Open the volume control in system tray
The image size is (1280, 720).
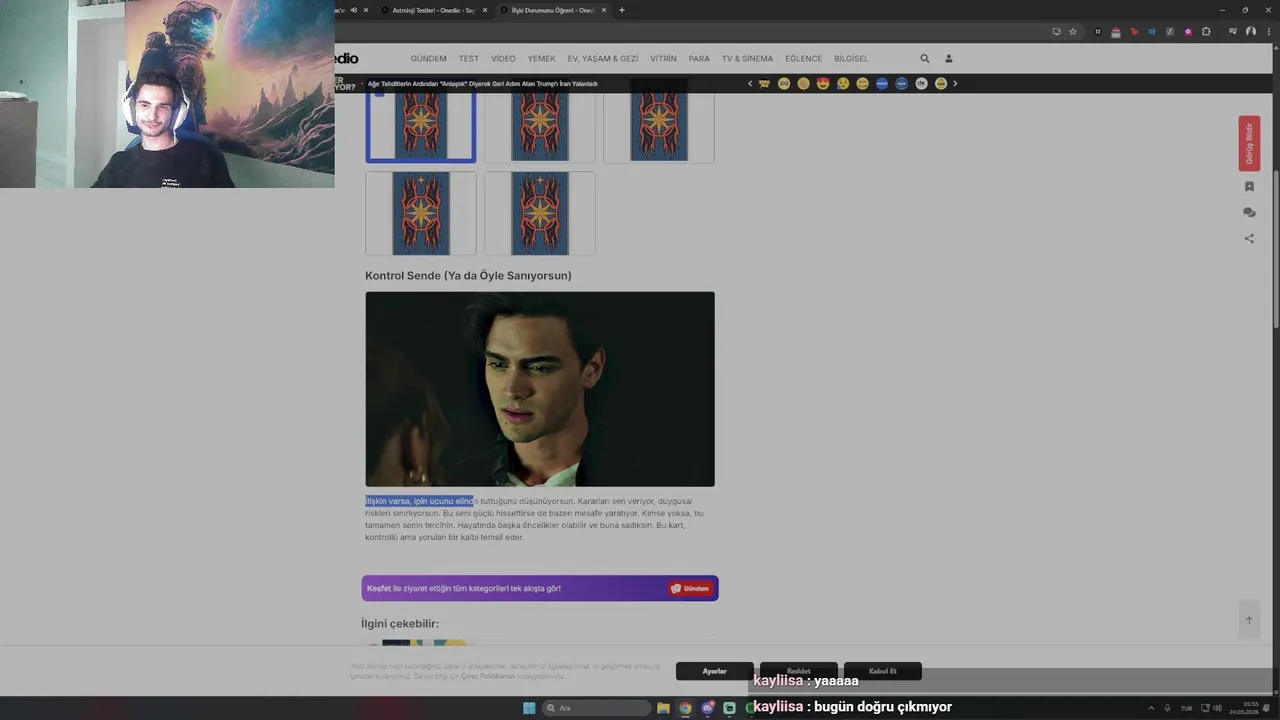coord(1217,708)
